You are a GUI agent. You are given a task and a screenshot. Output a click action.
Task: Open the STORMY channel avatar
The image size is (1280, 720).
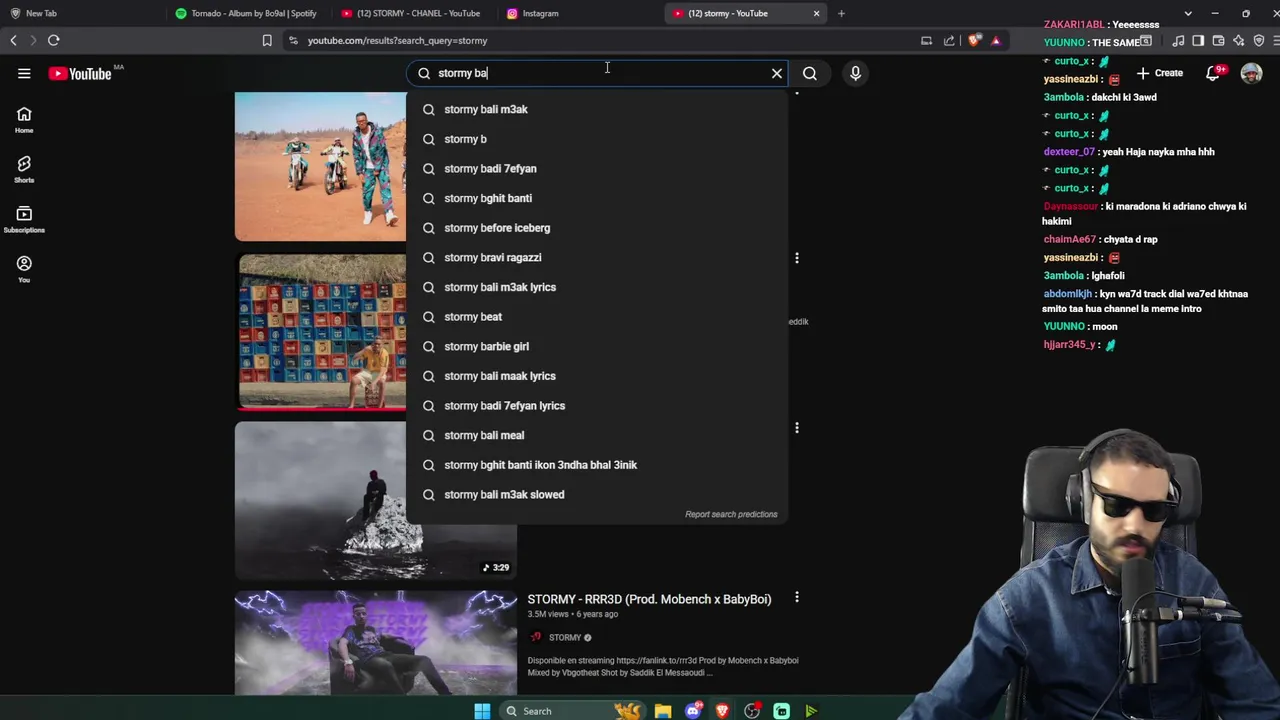tap(536, 638)
